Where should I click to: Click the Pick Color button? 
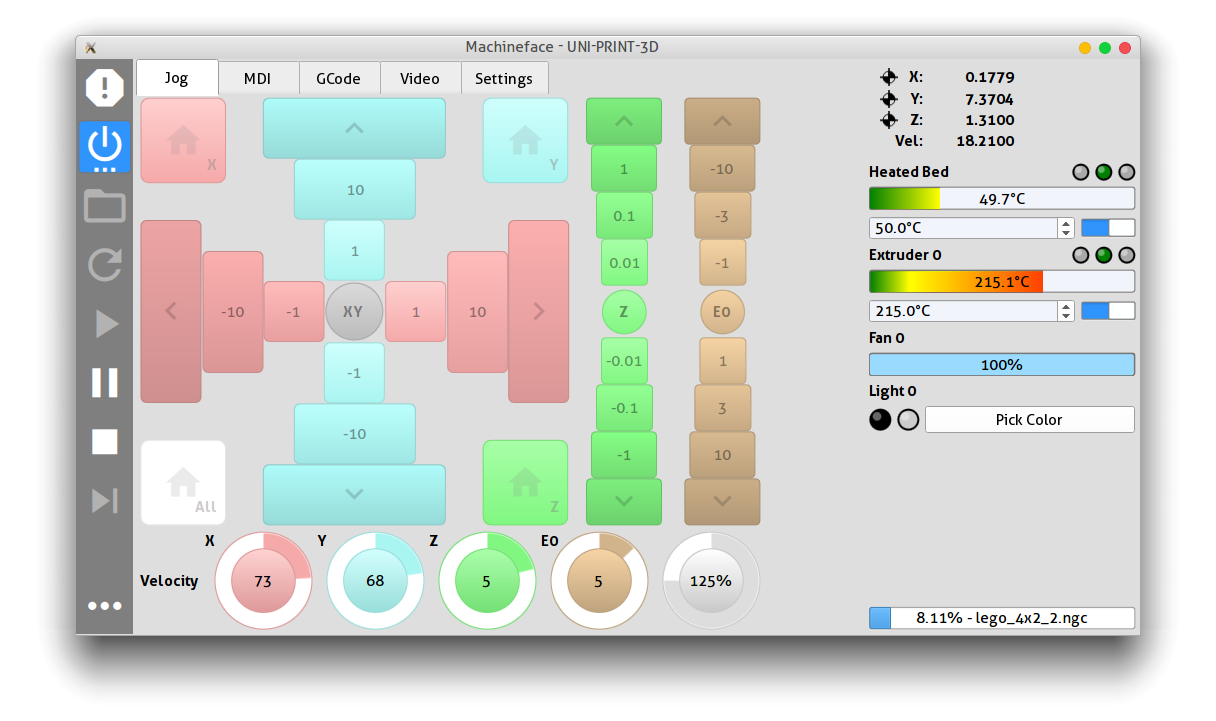(1029, 420)
